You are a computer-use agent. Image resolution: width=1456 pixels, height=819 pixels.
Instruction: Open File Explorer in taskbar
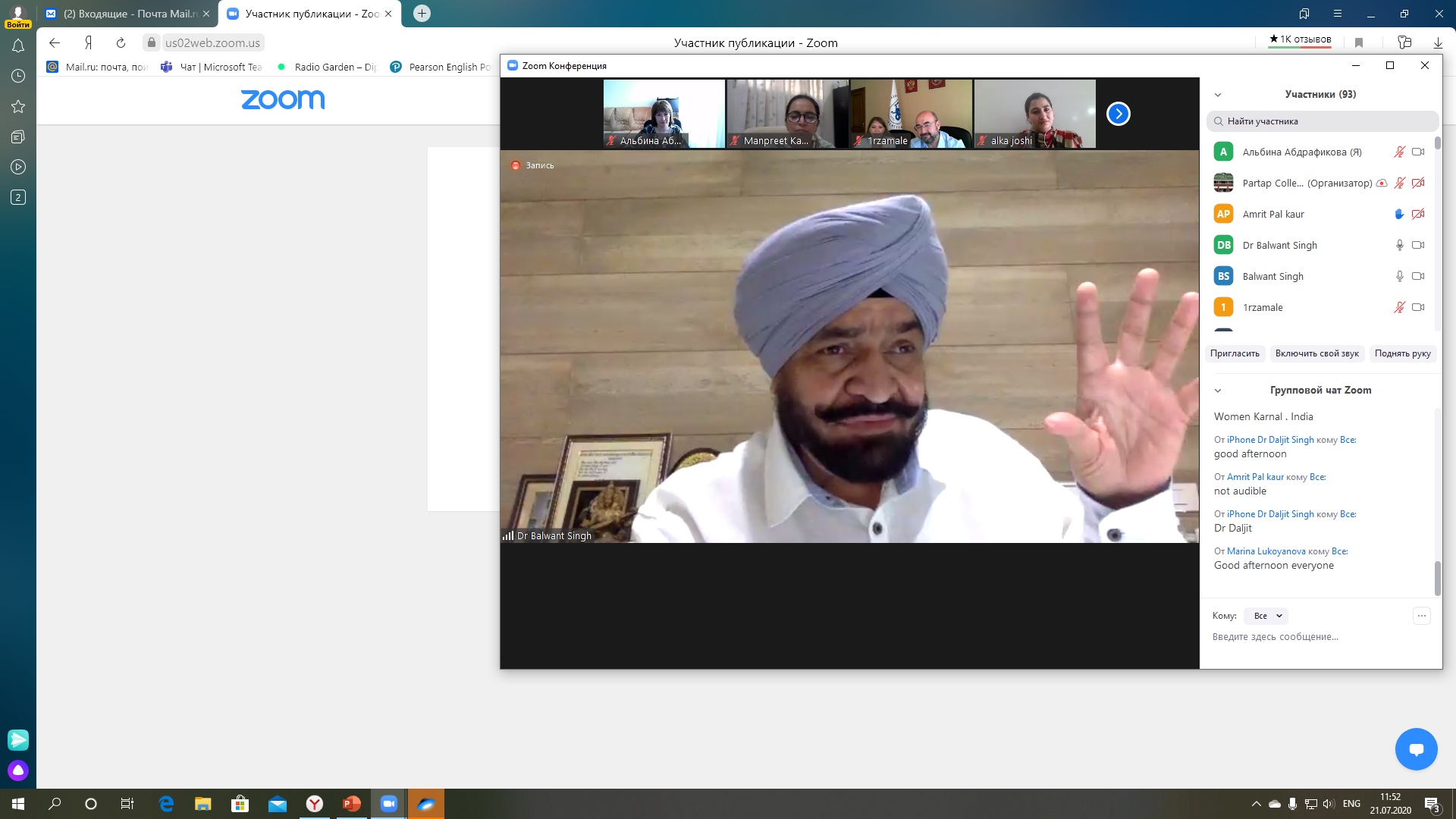pos(203,804)
